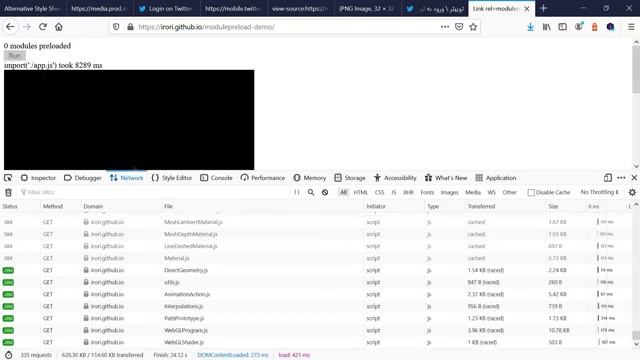Open devtools customize three-dots menu

(621, 178)
